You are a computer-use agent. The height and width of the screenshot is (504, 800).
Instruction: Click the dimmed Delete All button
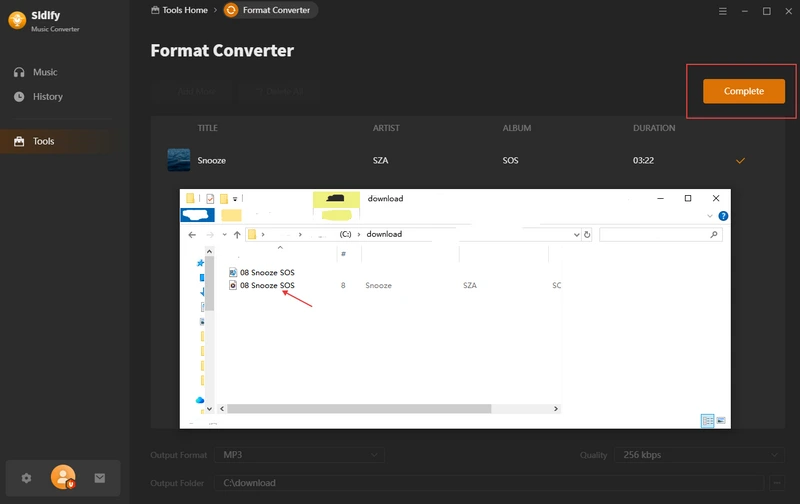pos(280,91)
